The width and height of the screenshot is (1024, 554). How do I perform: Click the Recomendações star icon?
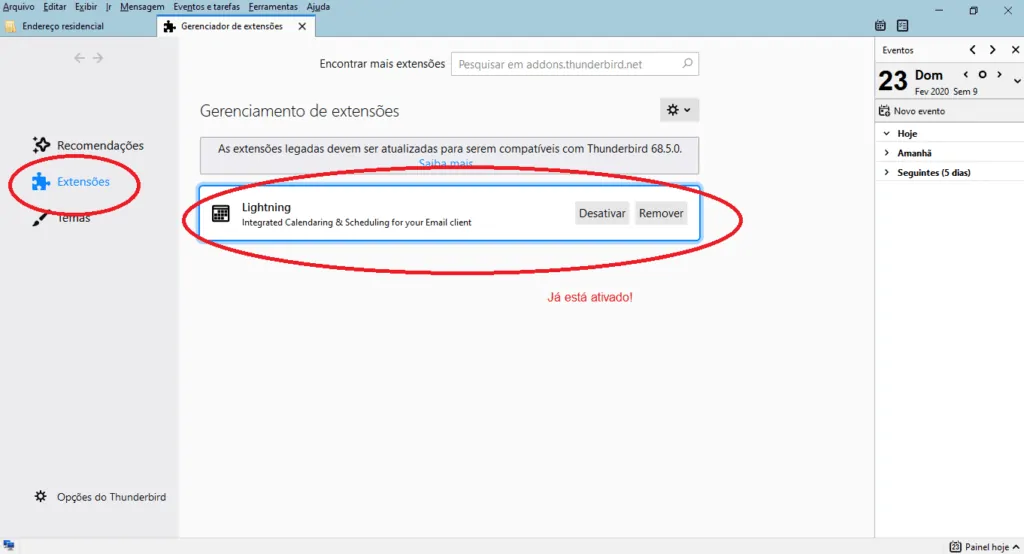[x=41, y=144]
